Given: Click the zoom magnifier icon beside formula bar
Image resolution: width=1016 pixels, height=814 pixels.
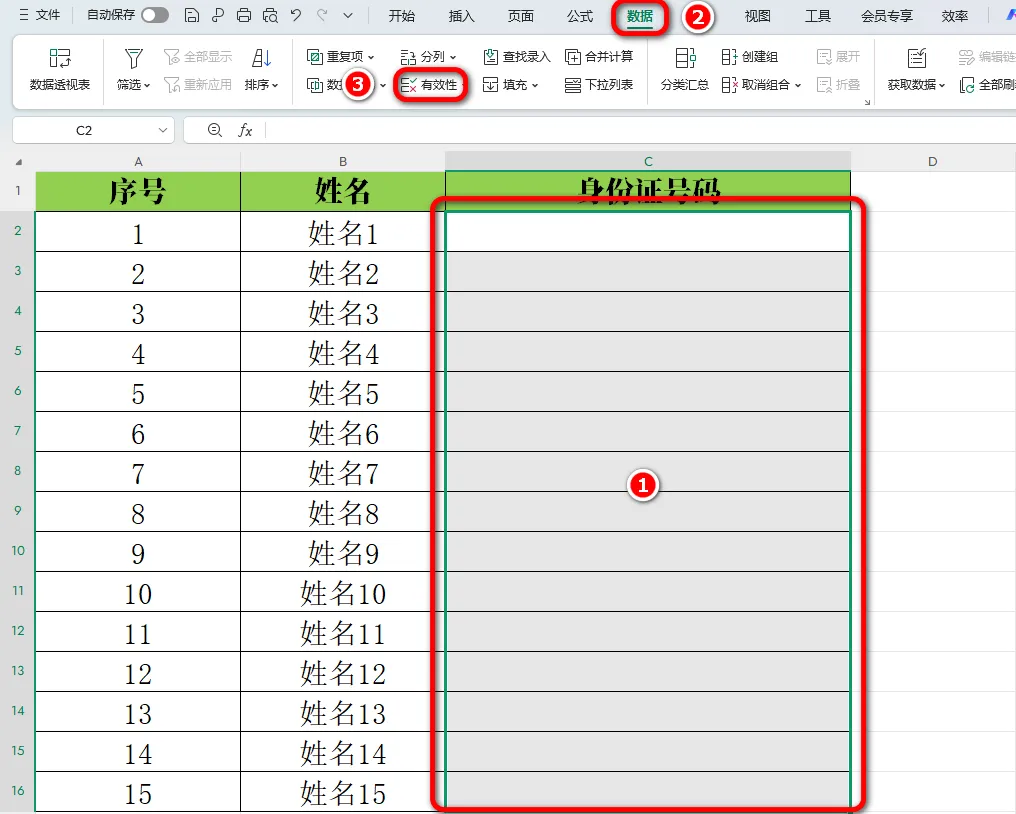Looking at the screenshot, I should click(x=214, y=130).
